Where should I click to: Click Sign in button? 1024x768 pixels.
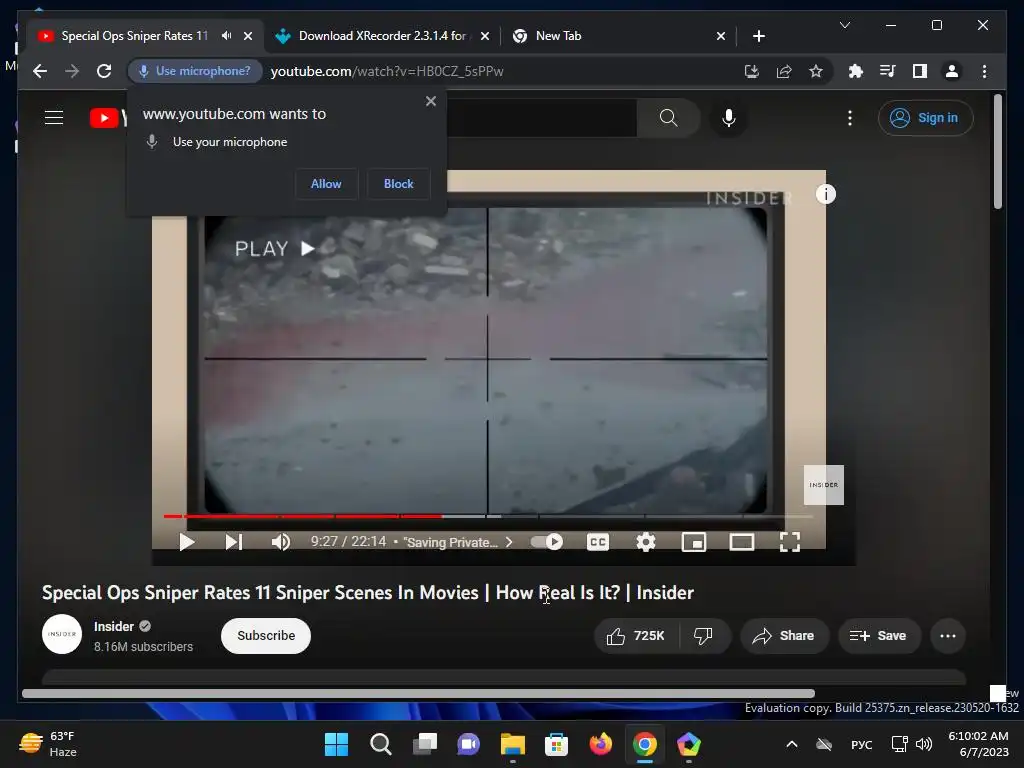coord(925,118)
